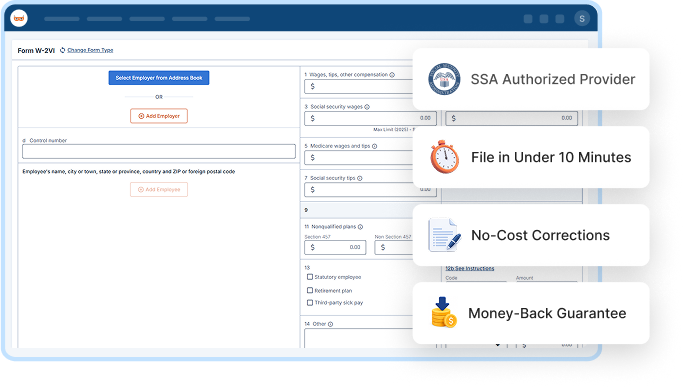The width and height of the screenshot is (684, 387).
Task: Focus the Control number input field
Action: (159, 151)
